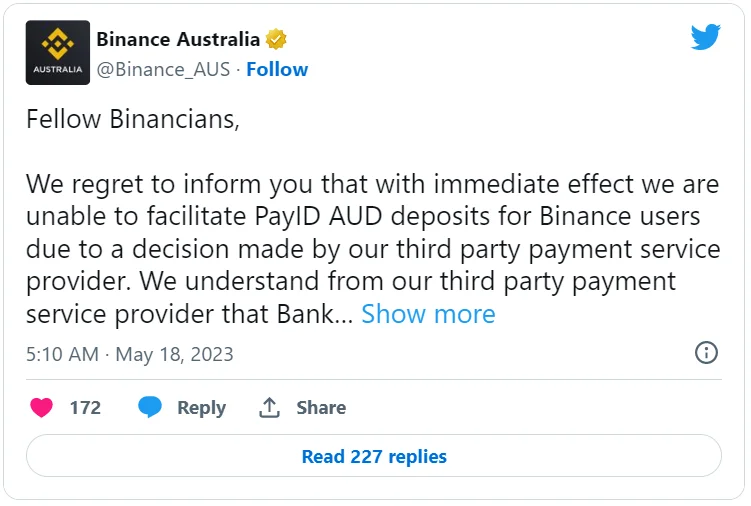Click the blue Twitter bird logo
The height and width of the screenshot is (506, 751).
tap(706, 37)
